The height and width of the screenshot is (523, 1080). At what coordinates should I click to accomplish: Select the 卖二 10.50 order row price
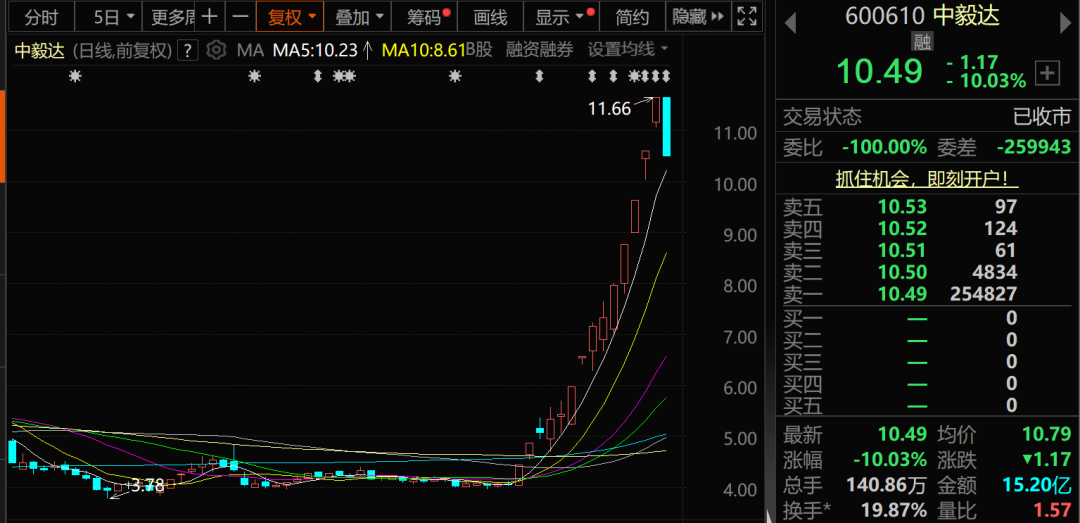point(902,272)
